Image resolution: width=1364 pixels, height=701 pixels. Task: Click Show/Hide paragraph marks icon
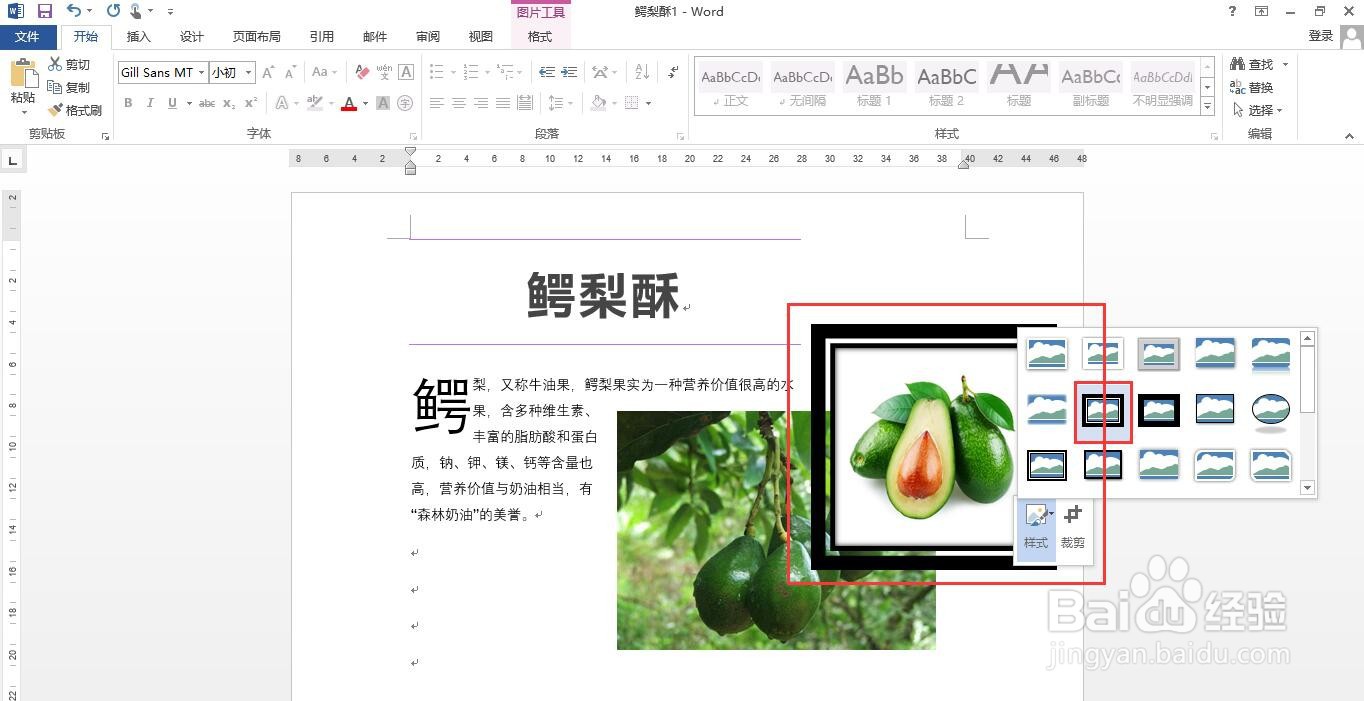click(673, 72)
